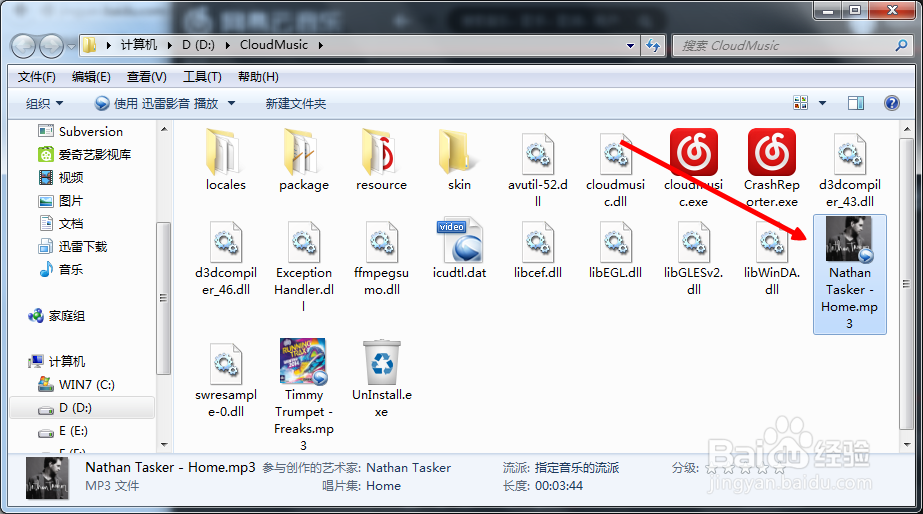The image size is (923, 514).
Task: Click the refresh button beside address bar
Action: 653,45
